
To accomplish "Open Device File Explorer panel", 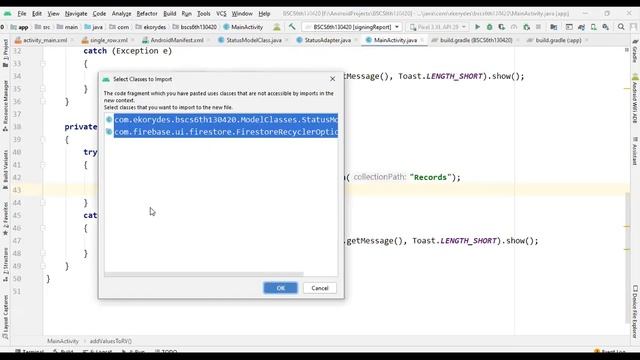I will click(635, 311).
